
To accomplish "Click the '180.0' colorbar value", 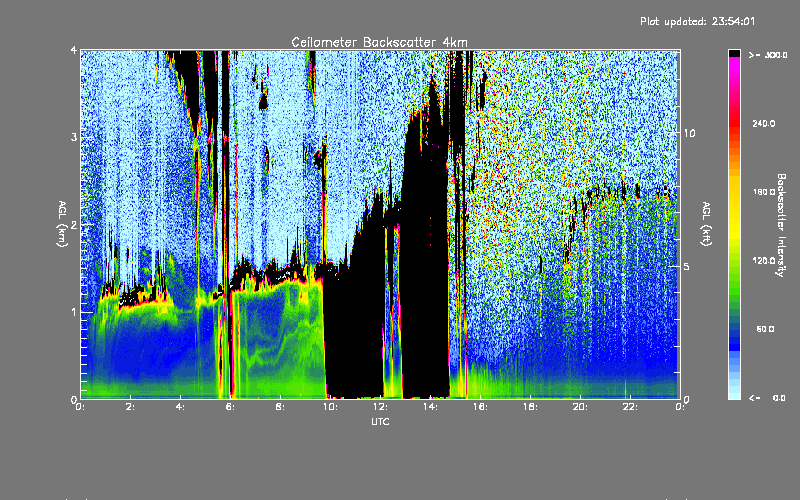I will tap(763, 192).
